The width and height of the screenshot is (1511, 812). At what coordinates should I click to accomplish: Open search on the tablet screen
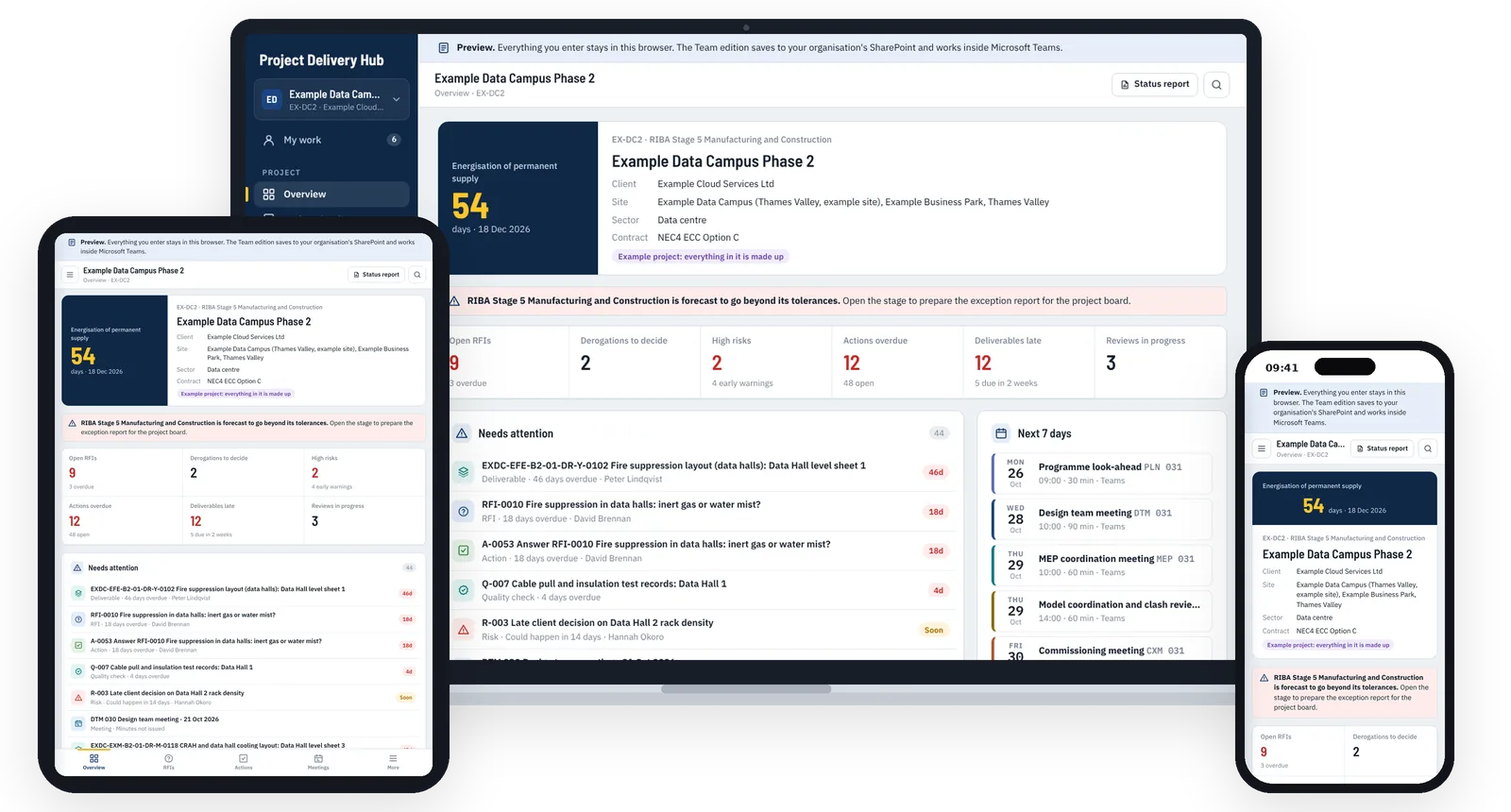pyautogui.click(x=417, y=275)
